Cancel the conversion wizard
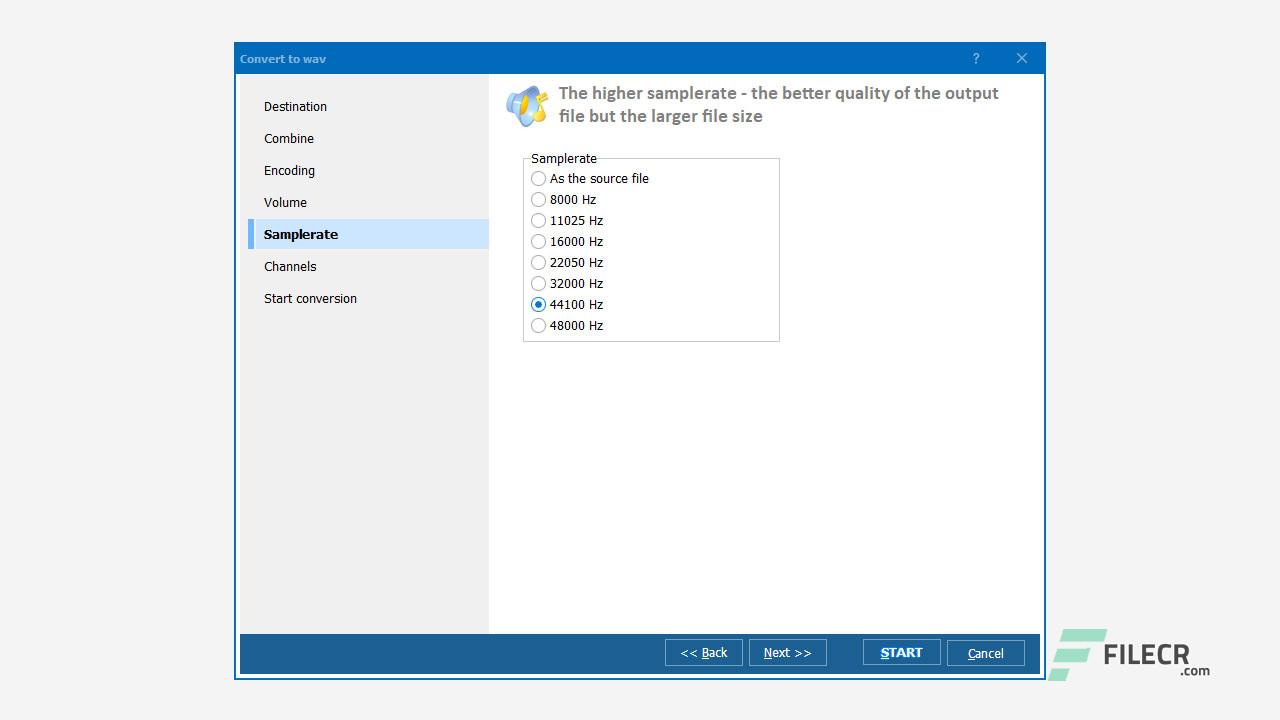This screenshot has width=1280, height=720. [985, 652]
